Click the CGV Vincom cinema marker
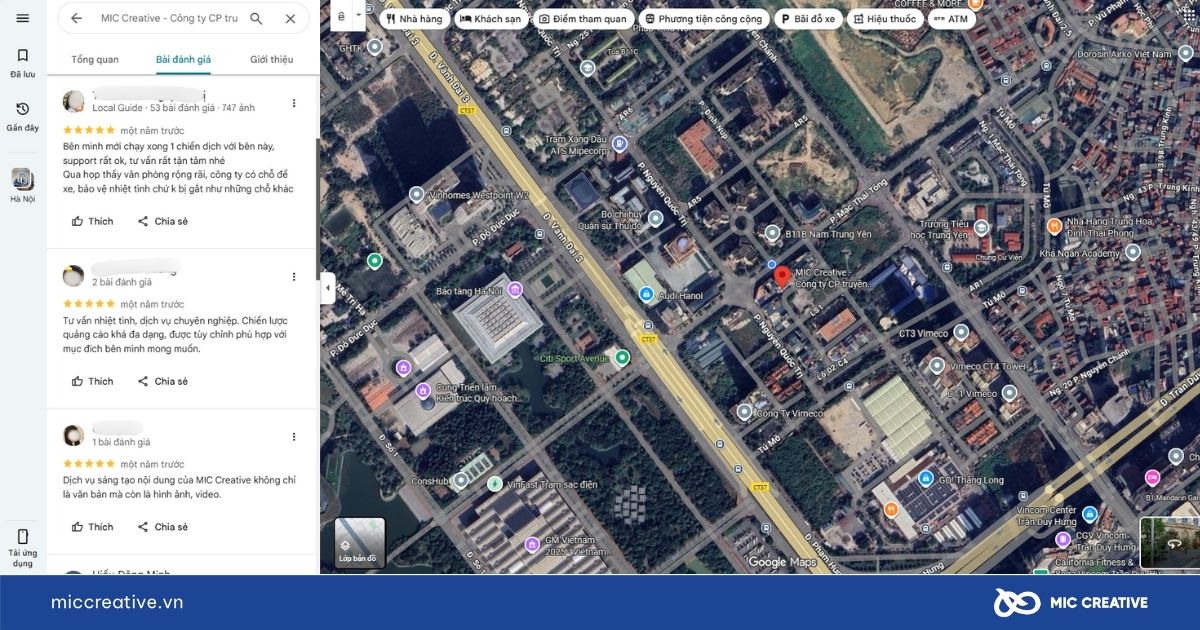Screen dimensions: 1200x630 point(1062,539)
